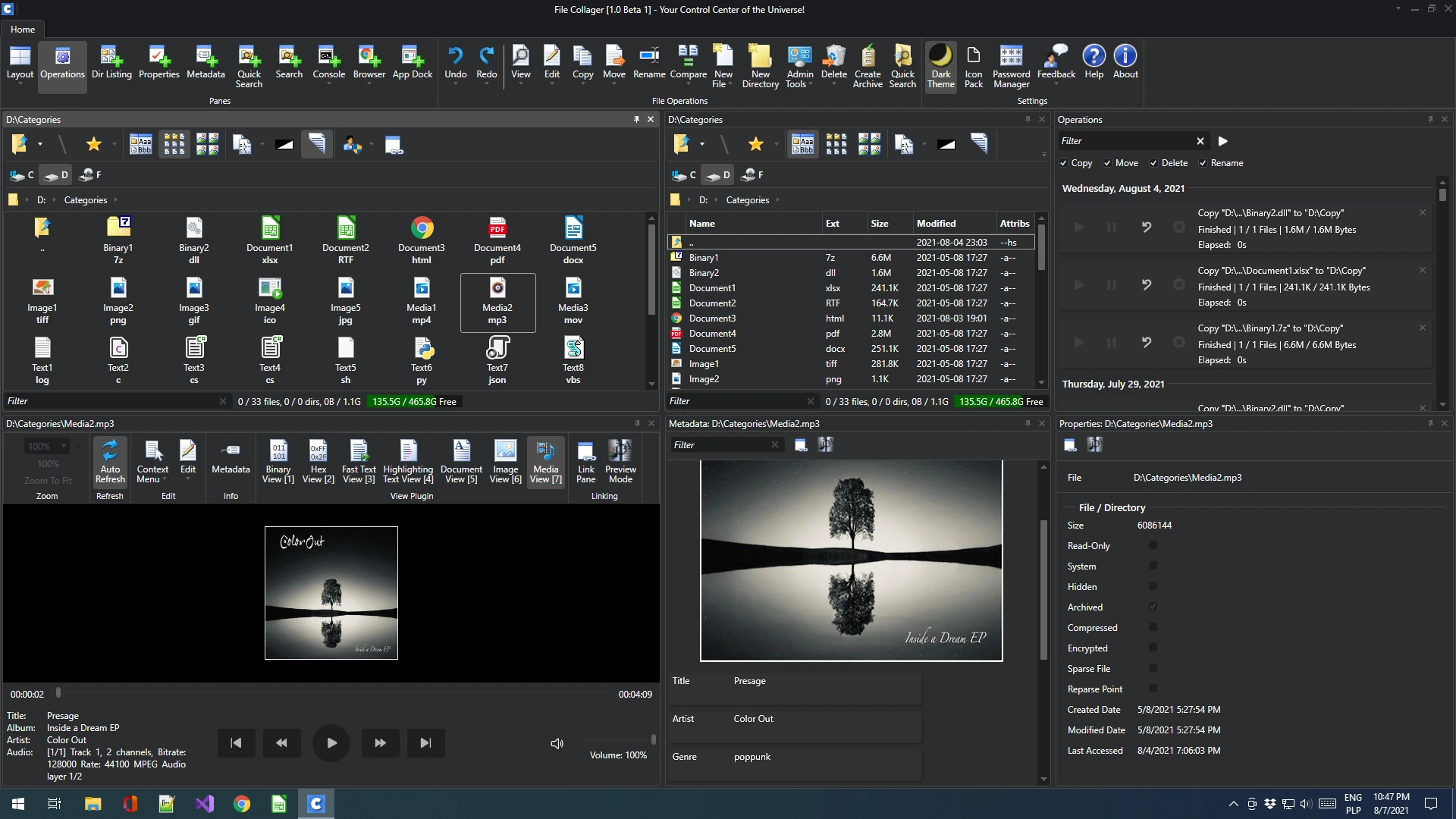
Task: Expand the New File dropdown arrow
Action: click(x=730, y=85)
